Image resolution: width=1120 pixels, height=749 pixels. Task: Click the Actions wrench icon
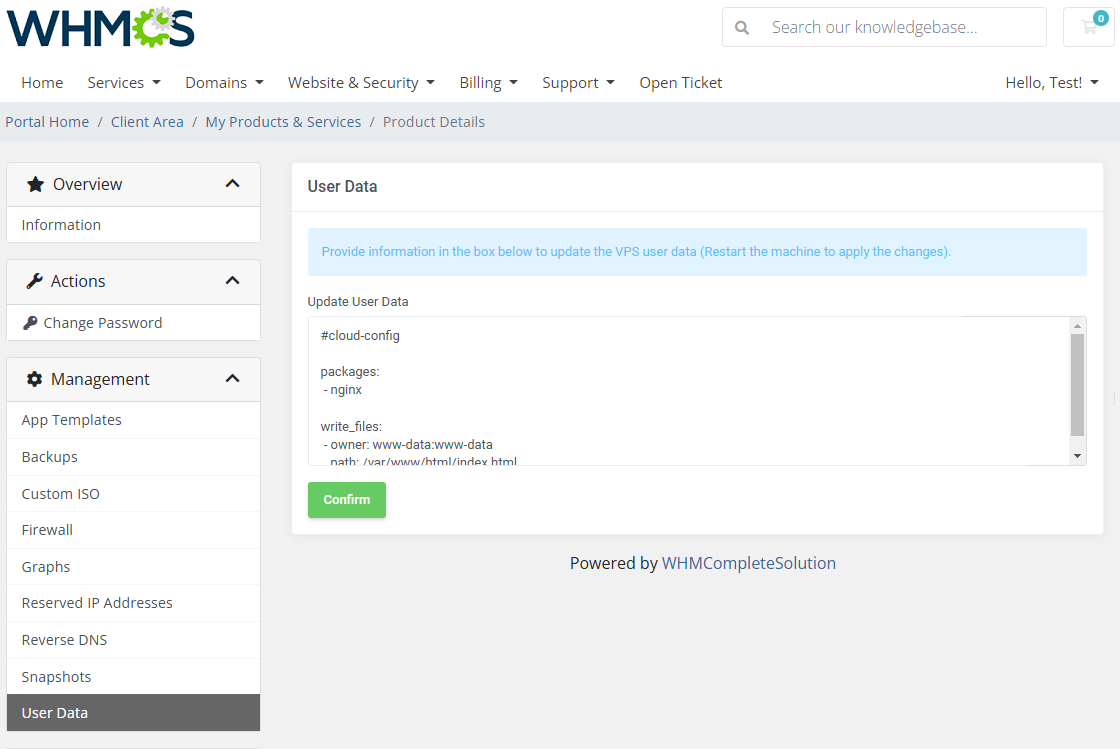34,281
